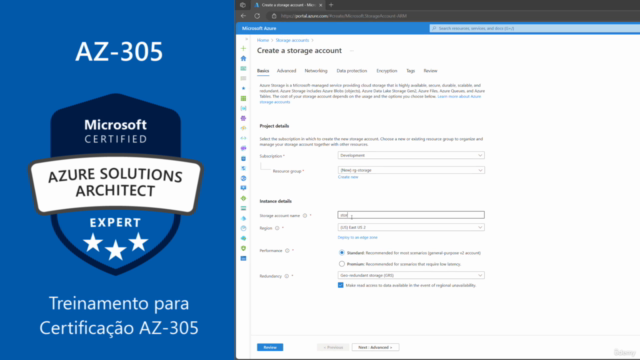This screenshot has height=360, width=640.
Task: Click the info icon beside Storage account name
Action: click(305, 216)
